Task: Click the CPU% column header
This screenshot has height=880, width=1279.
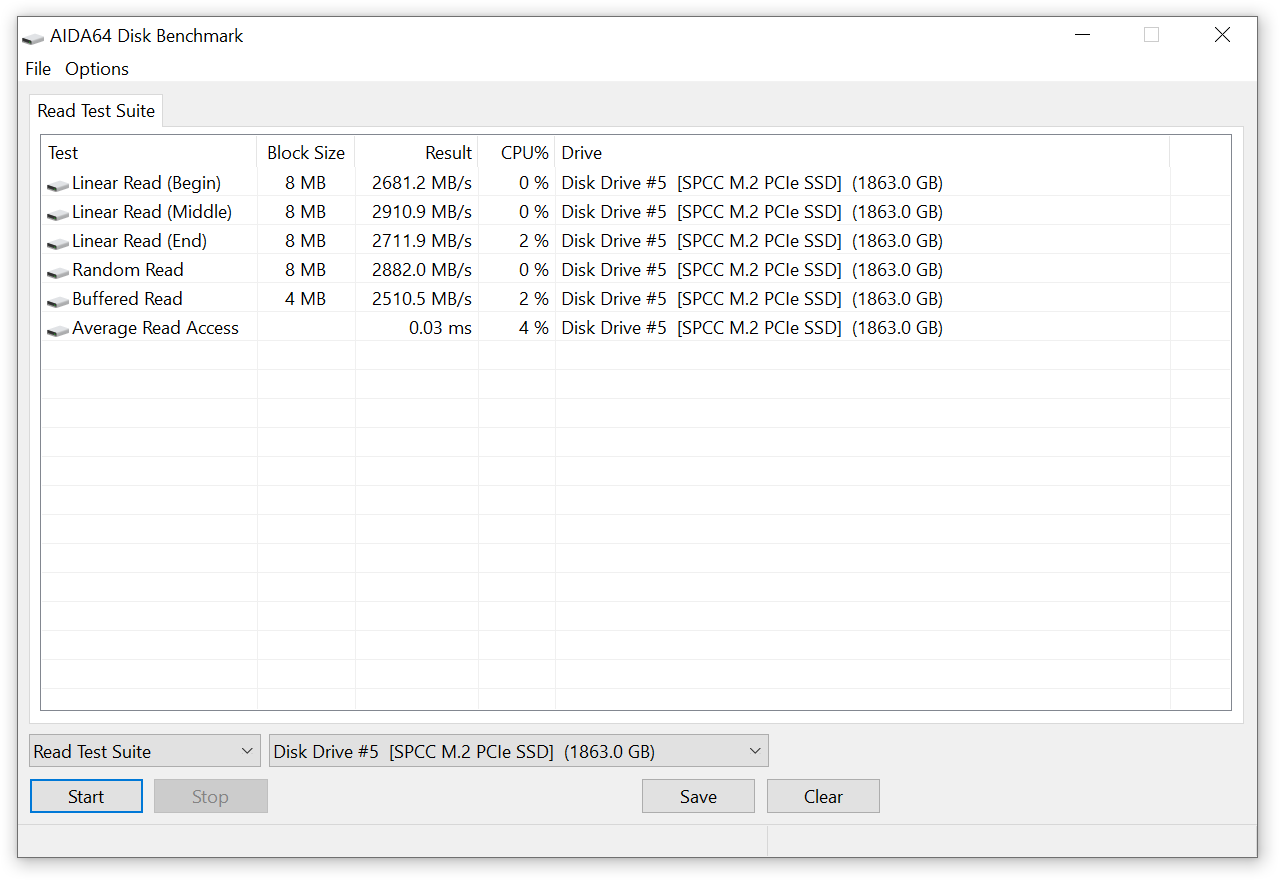Action: click(x=524, y=153)
